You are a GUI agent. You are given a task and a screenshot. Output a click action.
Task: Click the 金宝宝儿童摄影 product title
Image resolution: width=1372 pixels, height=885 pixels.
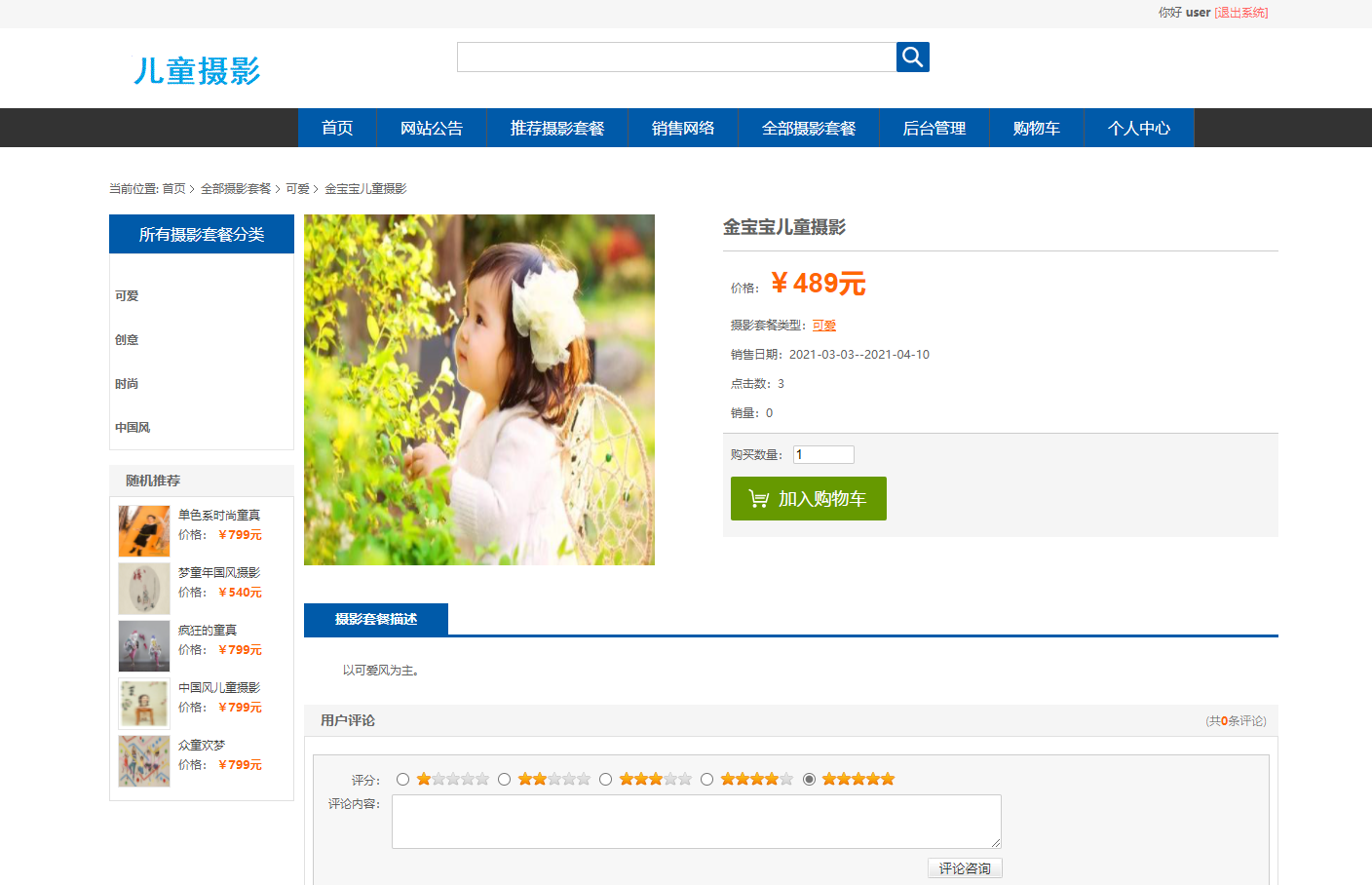pyautogui.click(x=784, y=227)
